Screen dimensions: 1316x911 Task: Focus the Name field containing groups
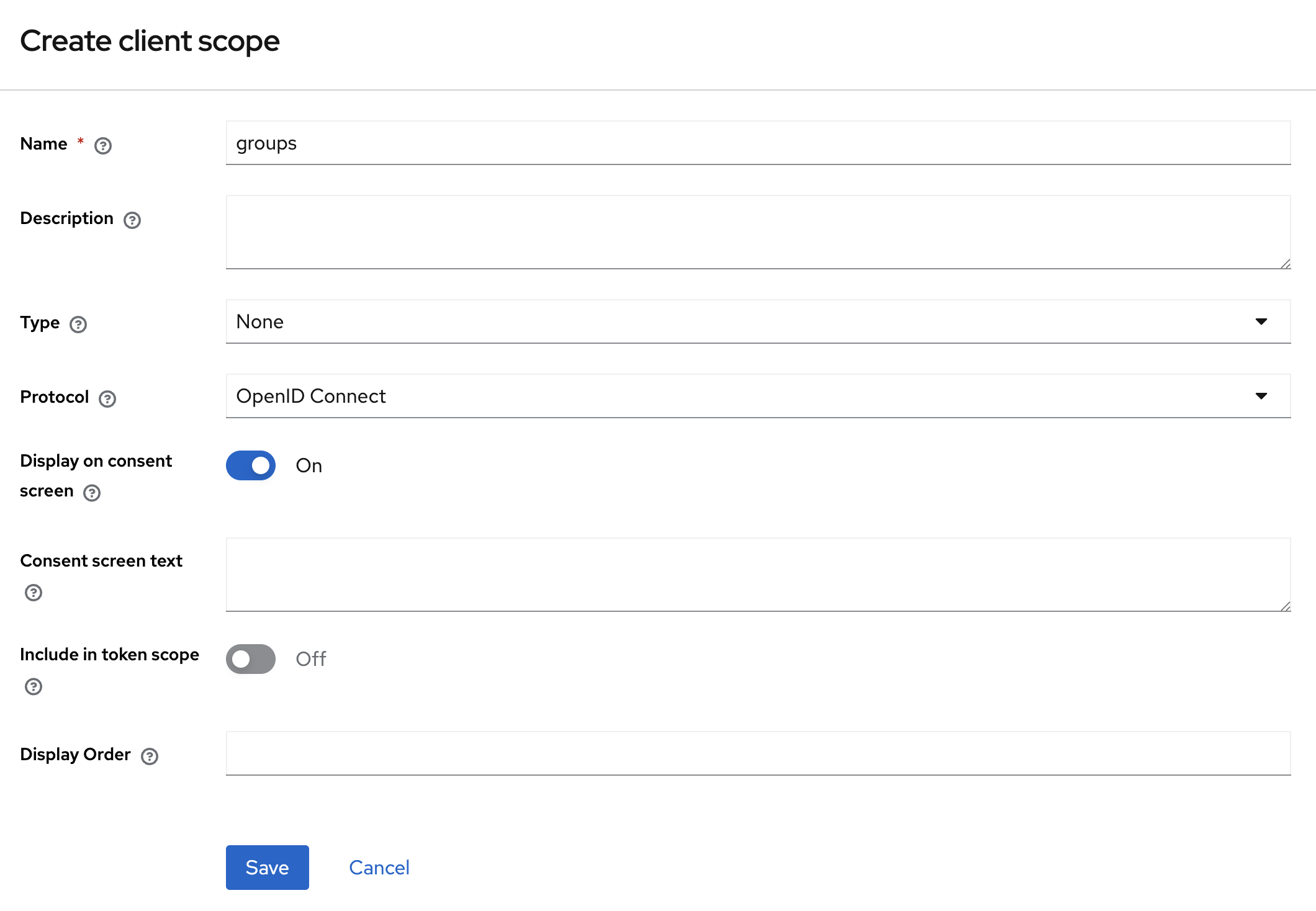coord(757,143)
